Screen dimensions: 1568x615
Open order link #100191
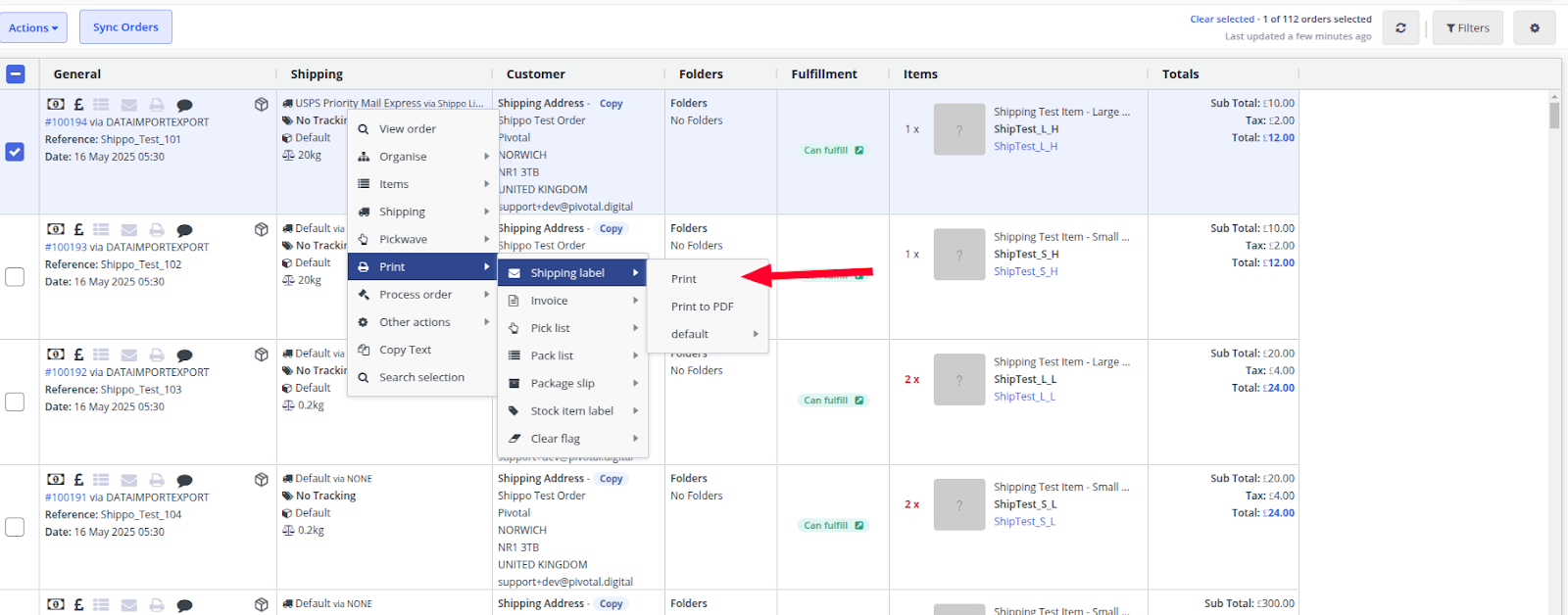[x=66, y=497]
